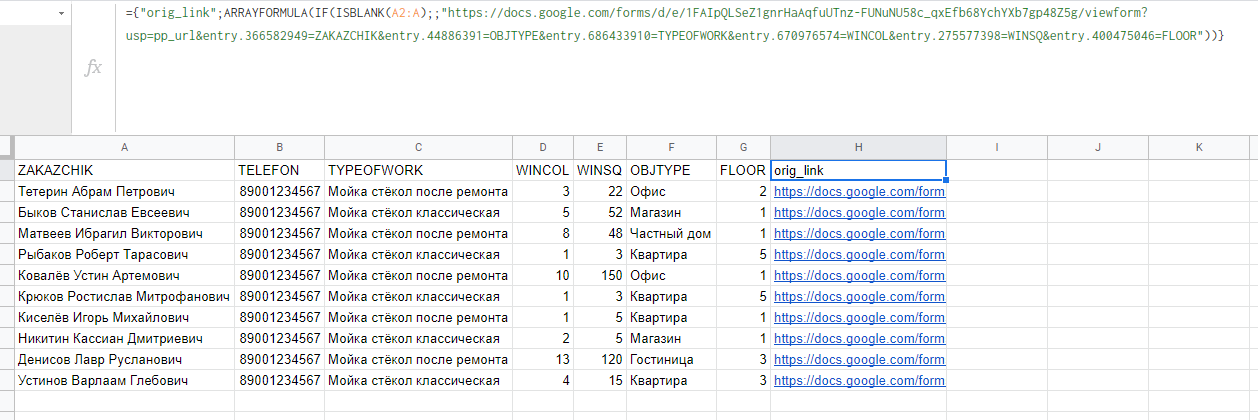Select the FLOOR header cell
This screenshot has width=1258, height=420.
point(743,170)
